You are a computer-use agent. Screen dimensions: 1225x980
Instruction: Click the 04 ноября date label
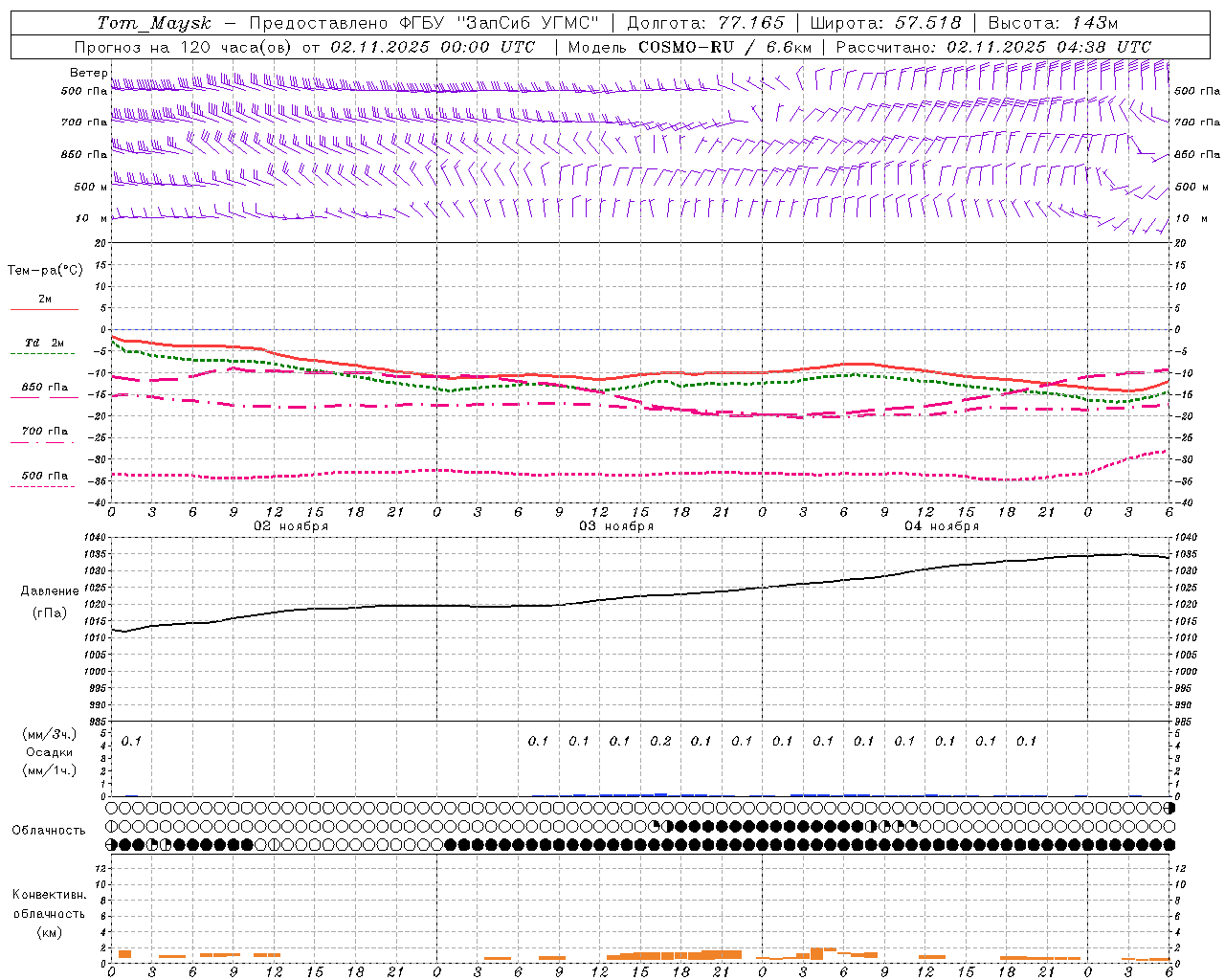[942, 526]
